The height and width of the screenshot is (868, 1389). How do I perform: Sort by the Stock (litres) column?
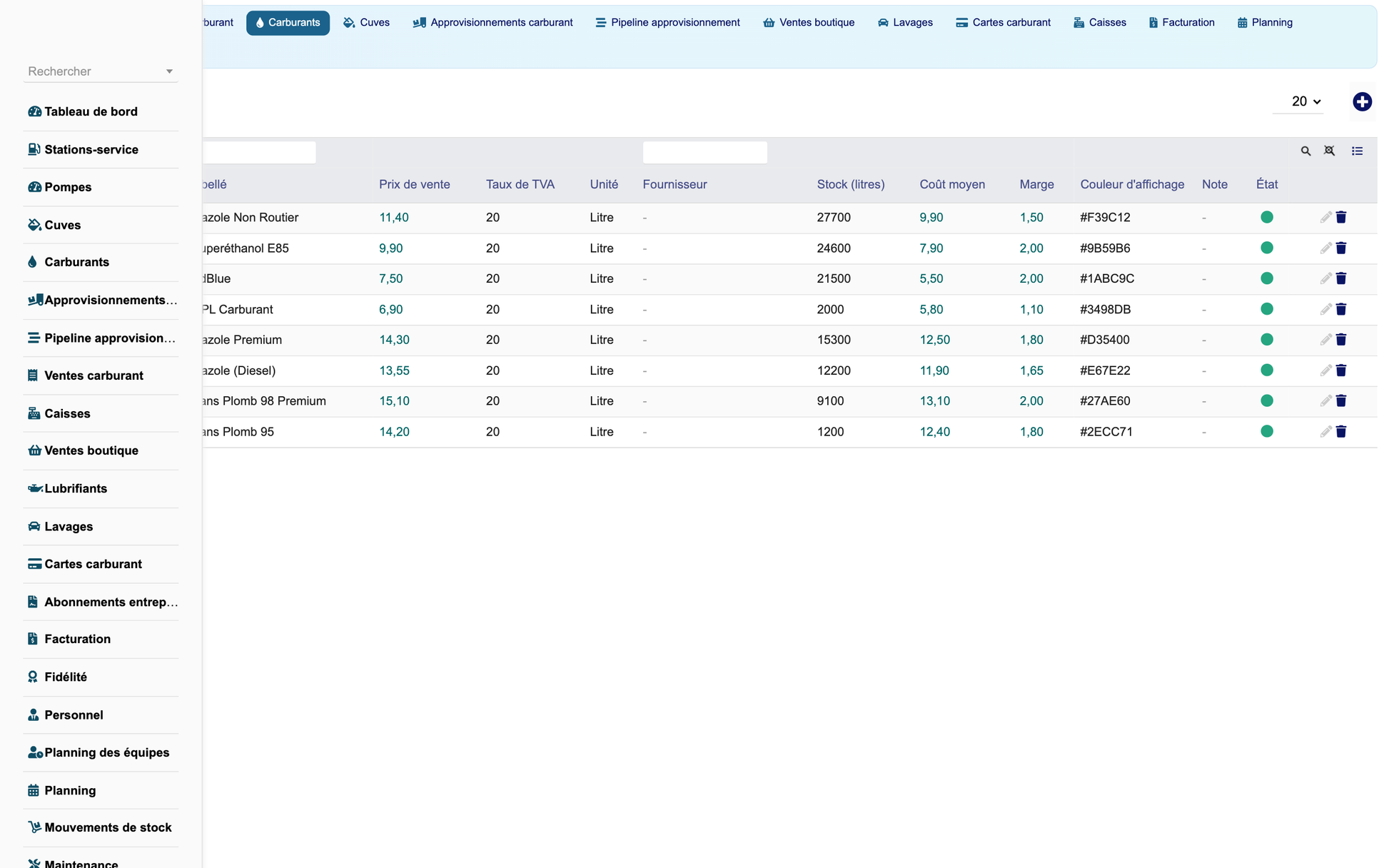[850, 185]
